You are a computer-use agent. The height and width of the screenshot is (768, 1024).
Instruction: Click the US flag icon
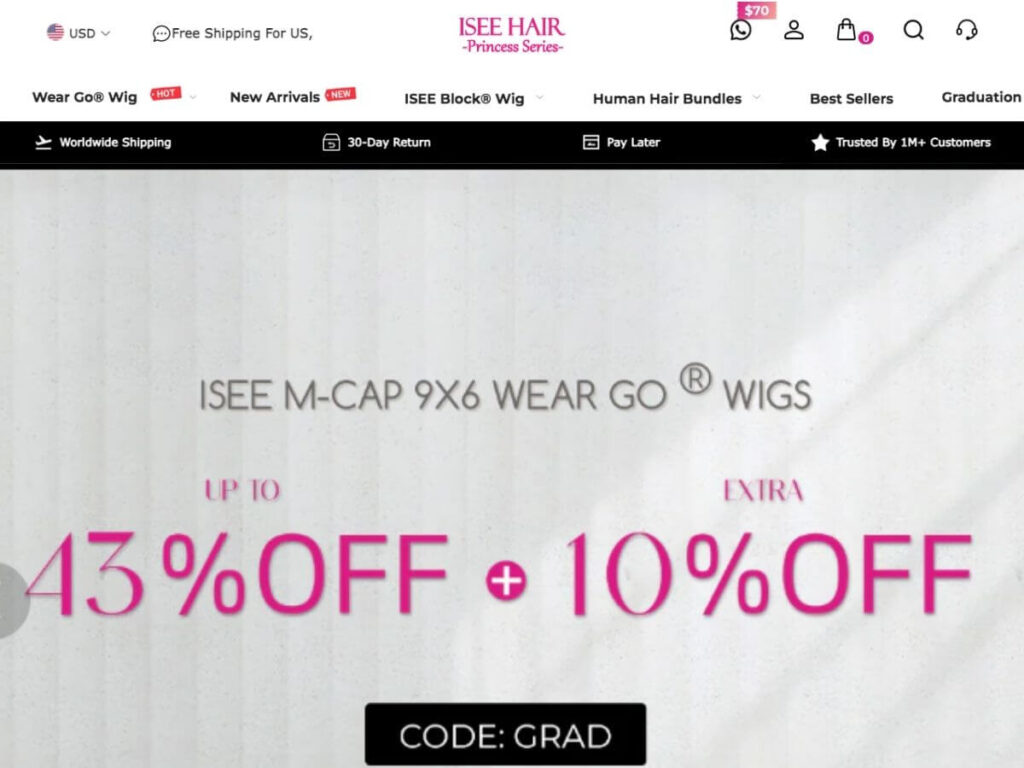pyautogui.click(x=56, y=32)
